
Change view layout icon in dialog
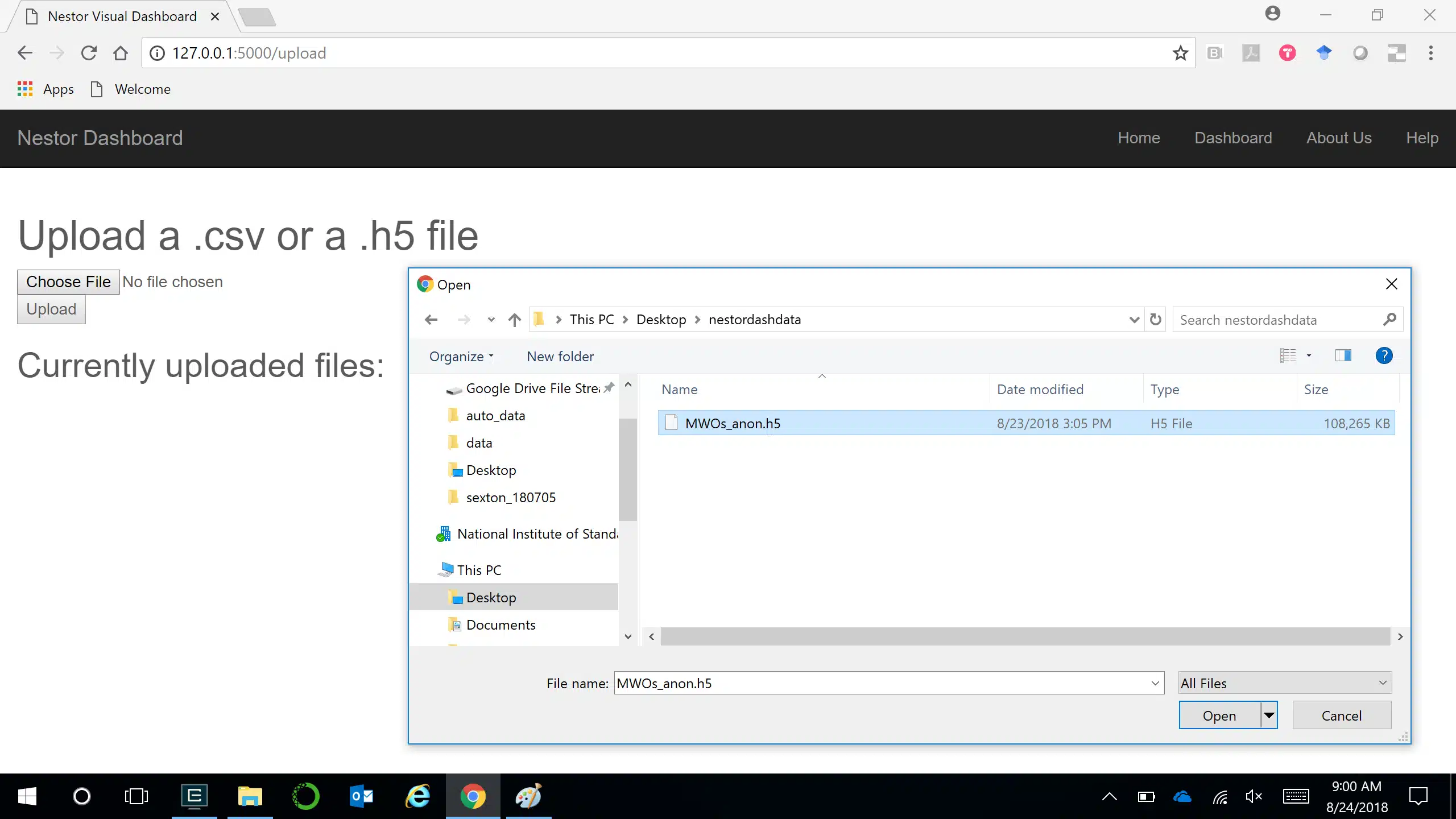[1288, 355]
